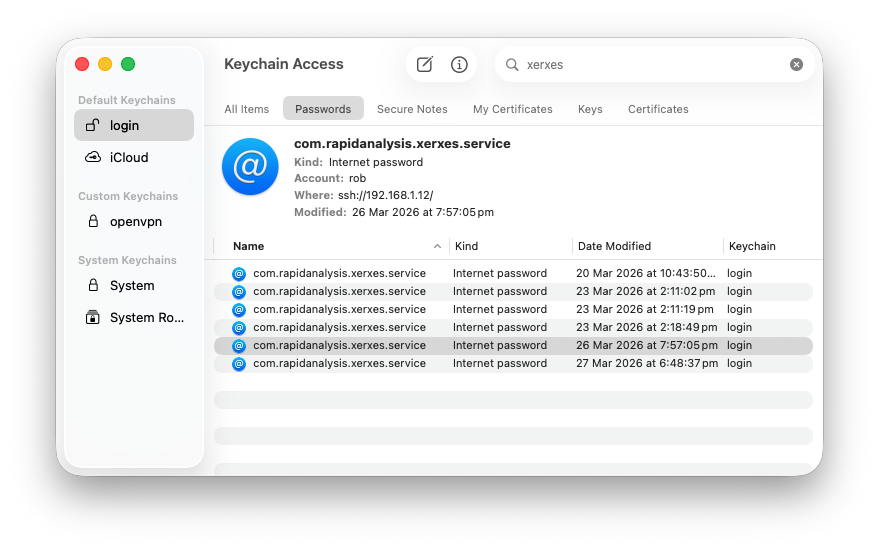
Task: Select the entry modified 26 Mar 2026
Action: pyautogui.click(x=513, y=345)
